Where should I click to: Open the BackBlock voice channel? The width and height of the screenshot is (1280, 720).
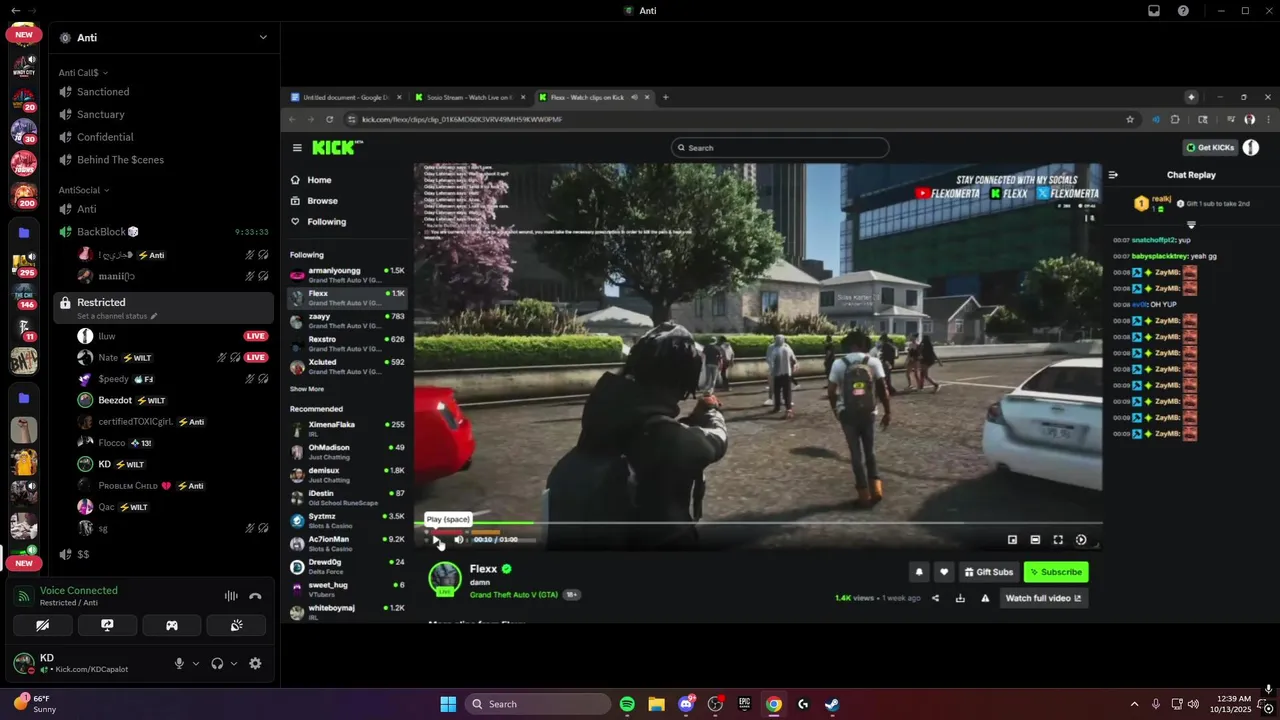pyautogui.click(x=163, y=232)
